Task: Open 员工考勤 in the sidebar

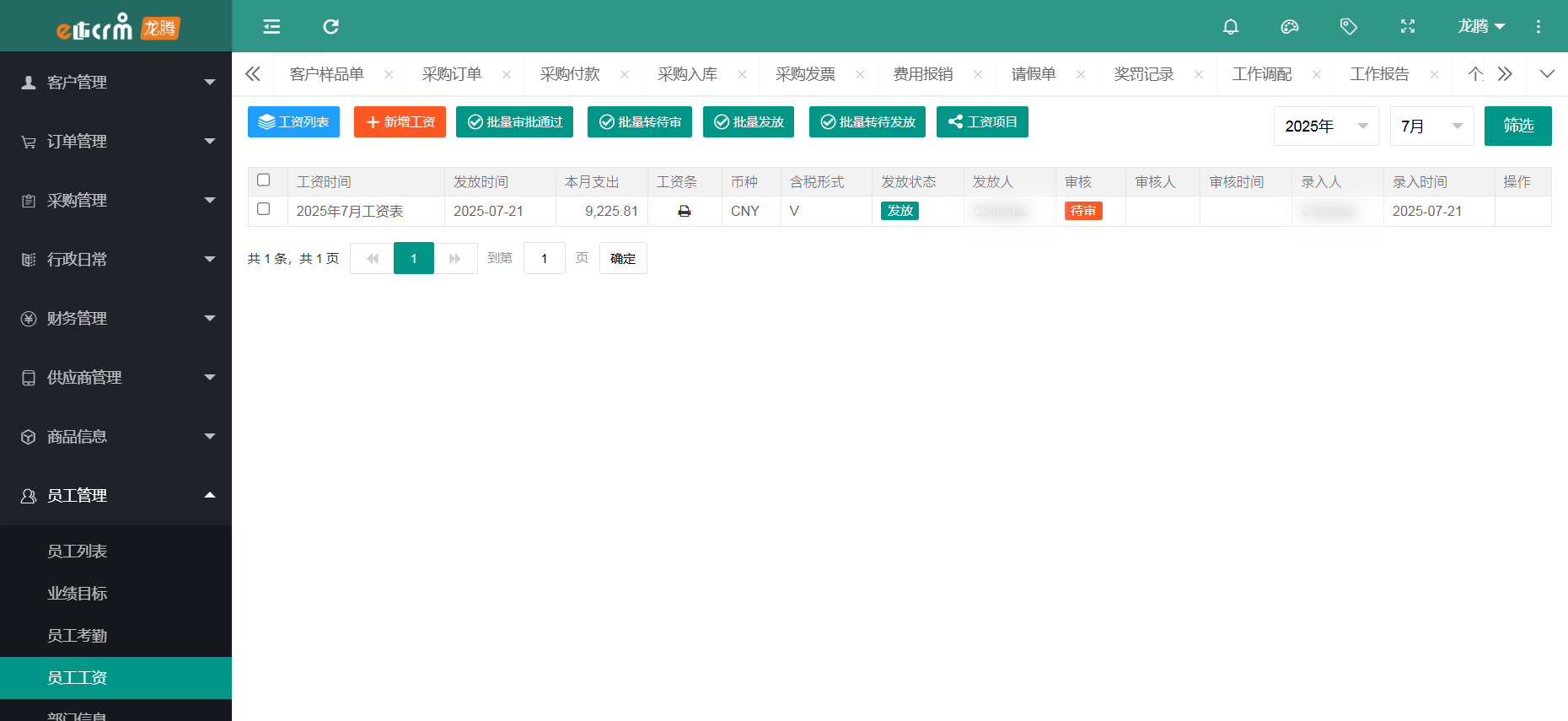Action: point(78,636)
